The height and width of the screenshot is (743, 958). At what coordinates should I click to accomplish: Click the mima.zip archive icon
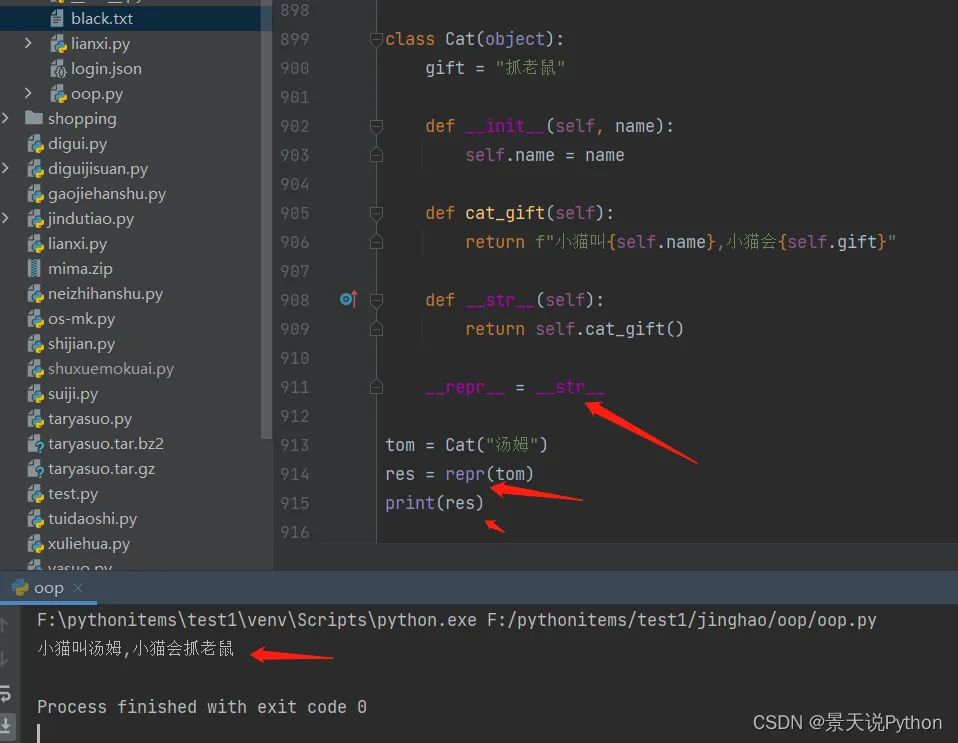[x=35, y=269]
